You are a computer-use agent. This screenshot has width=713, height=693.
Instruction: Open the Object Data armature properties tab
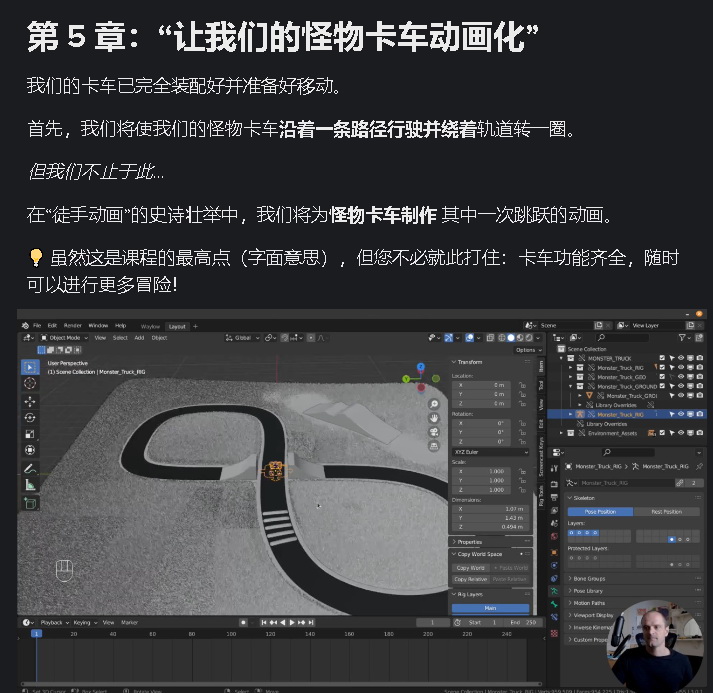(554, 592)
